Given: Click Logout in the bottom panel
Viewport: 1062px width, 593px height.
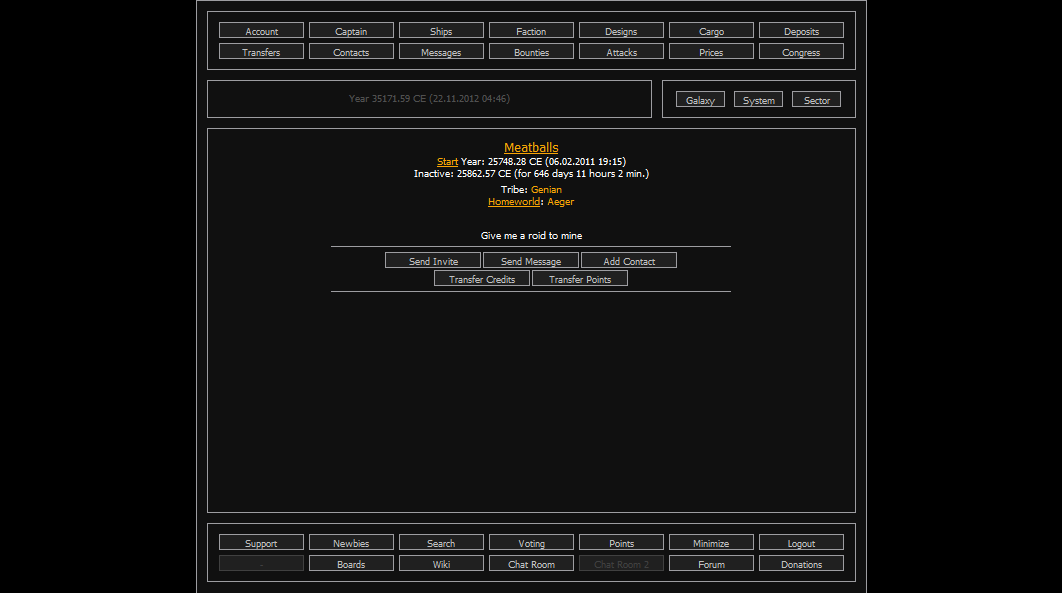Looking at the screenshot, I should tap(801, 543).
